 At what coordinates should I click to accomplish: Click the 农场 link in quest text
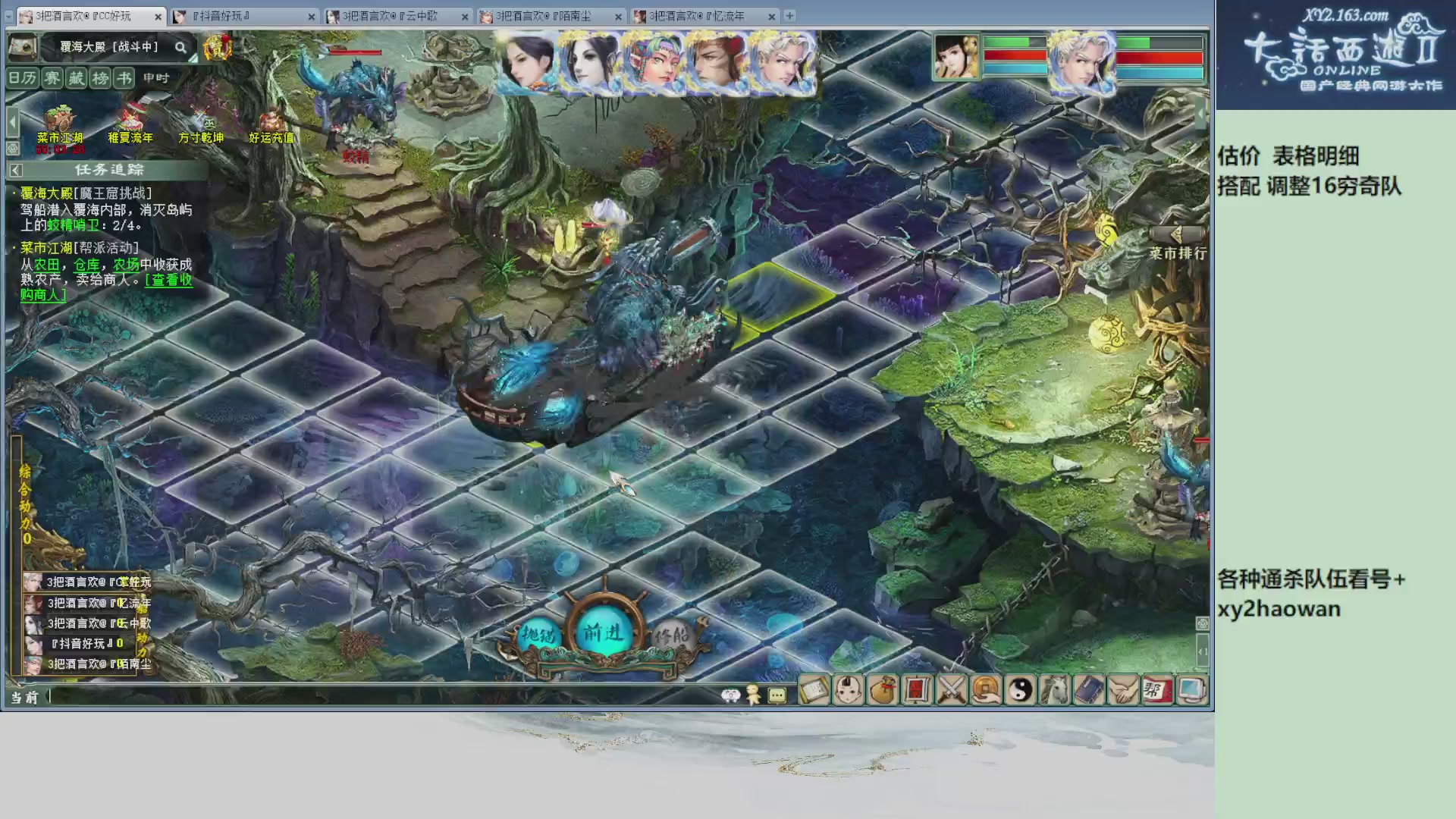(x=127, y=265)
